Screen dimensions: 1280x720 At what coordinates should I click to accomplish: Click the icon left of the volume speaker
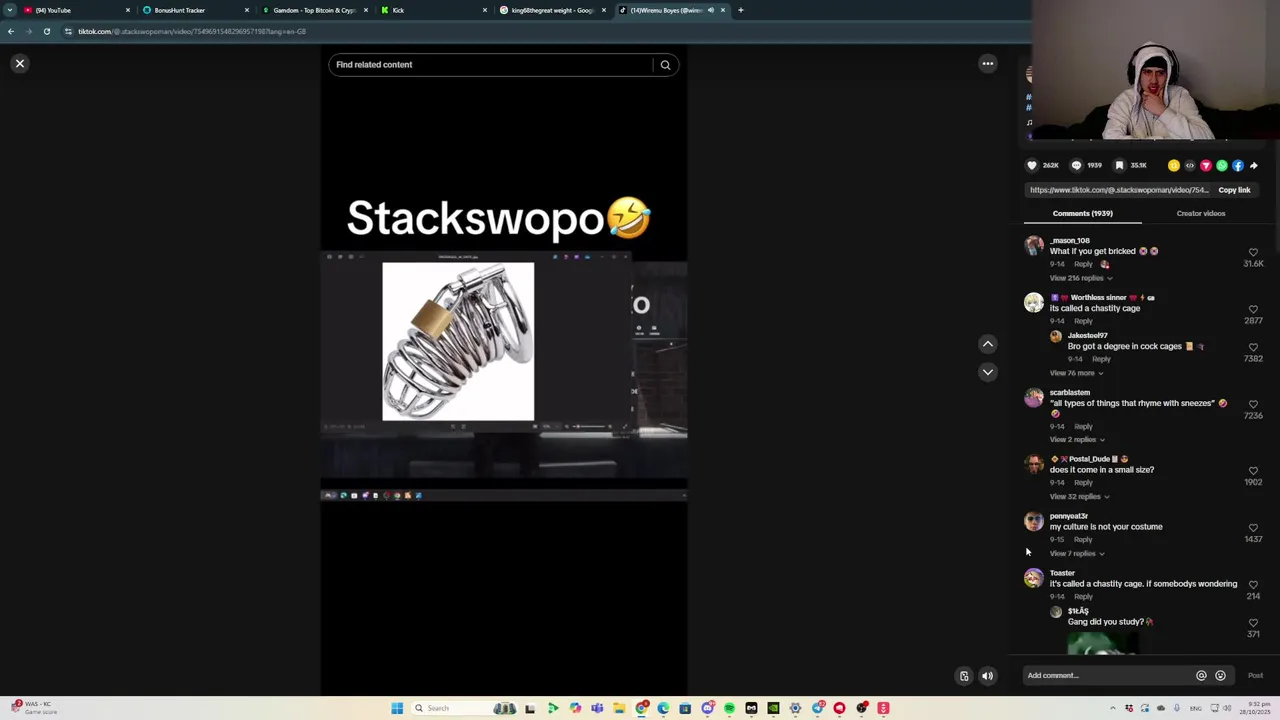pyautogui.click(x=964, y=676)
